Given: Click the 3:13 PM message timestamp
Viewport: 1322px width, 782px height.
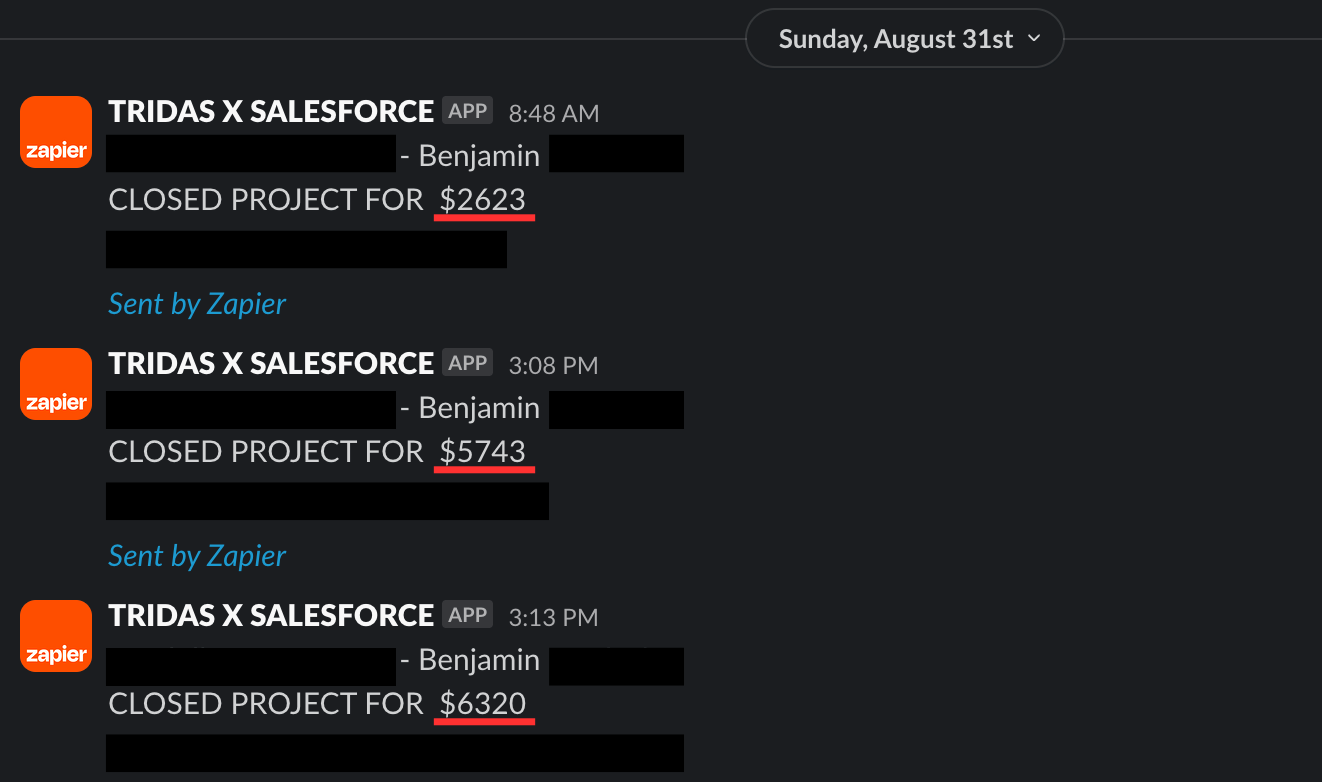Looking at the screenshot, I should point(554,617).
